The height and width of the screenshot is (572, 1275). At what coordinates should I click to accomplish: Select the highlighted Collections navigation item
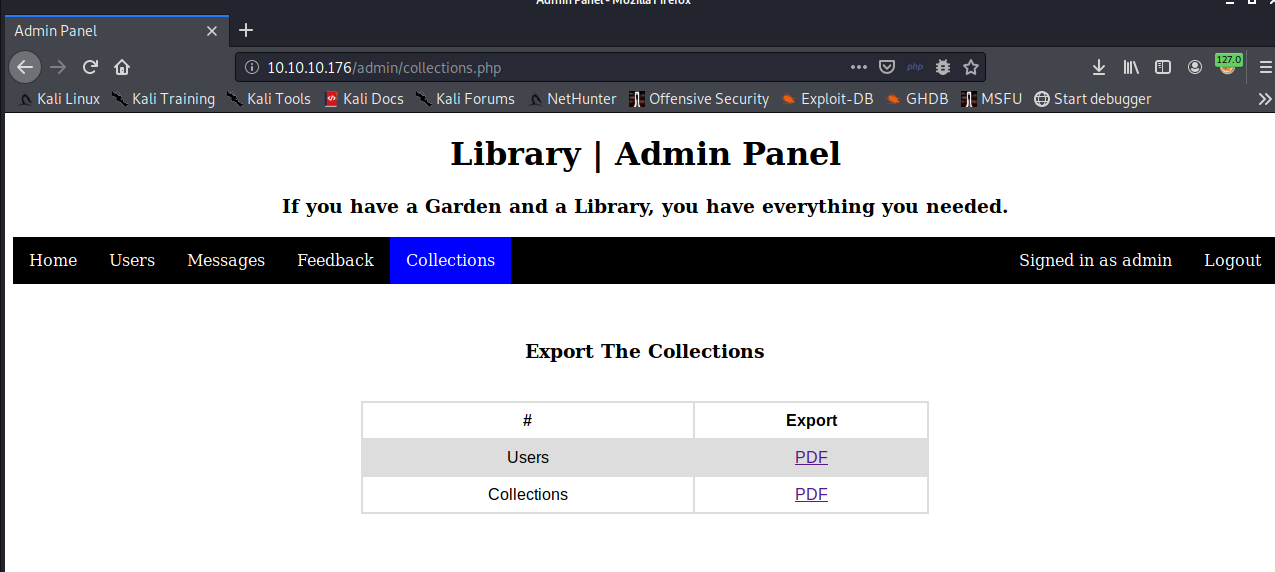(450, 260)
